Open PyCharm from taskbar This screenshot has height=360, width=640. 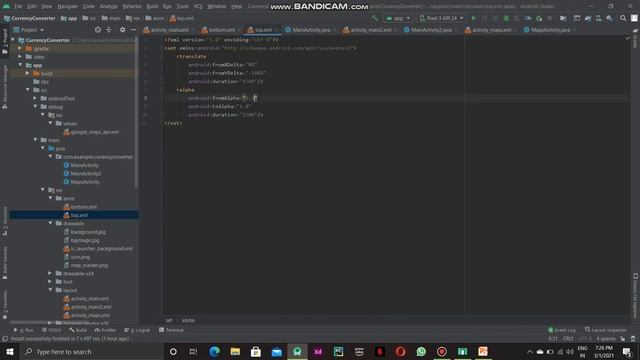click(338, 351)
